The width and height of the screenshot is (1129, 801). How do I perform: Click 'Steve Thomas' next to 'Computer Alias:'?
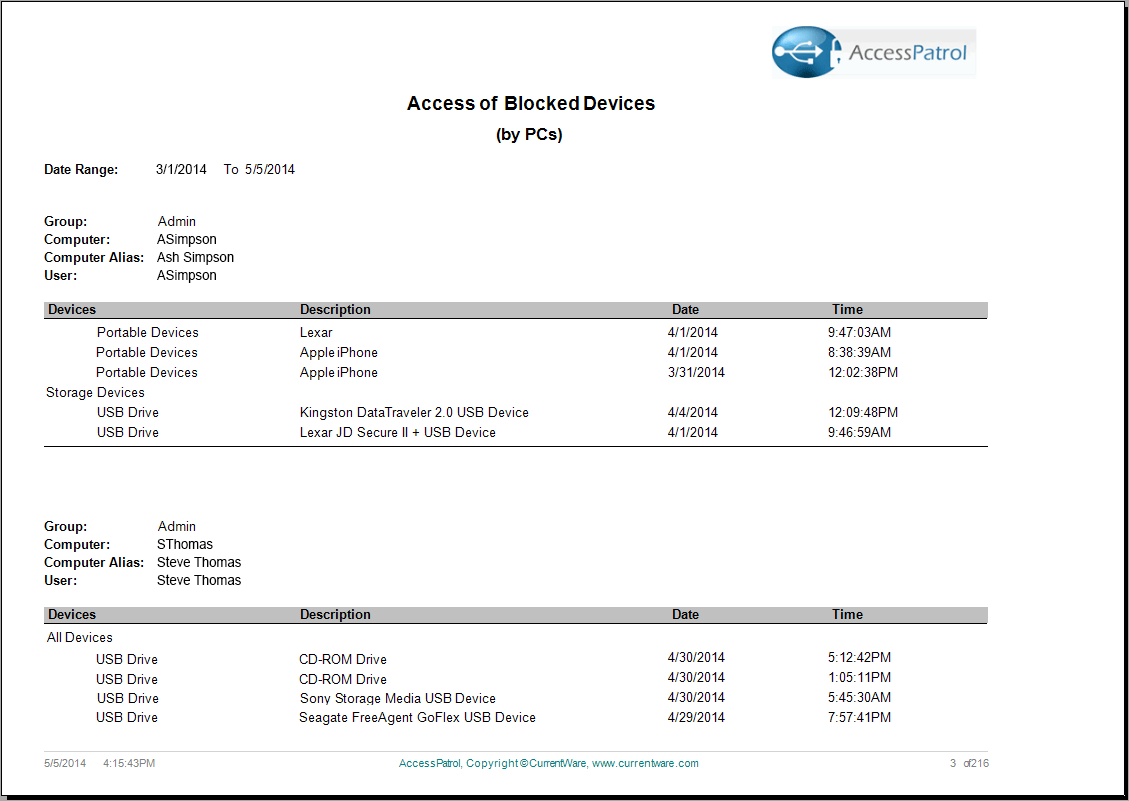pos(199,563)
